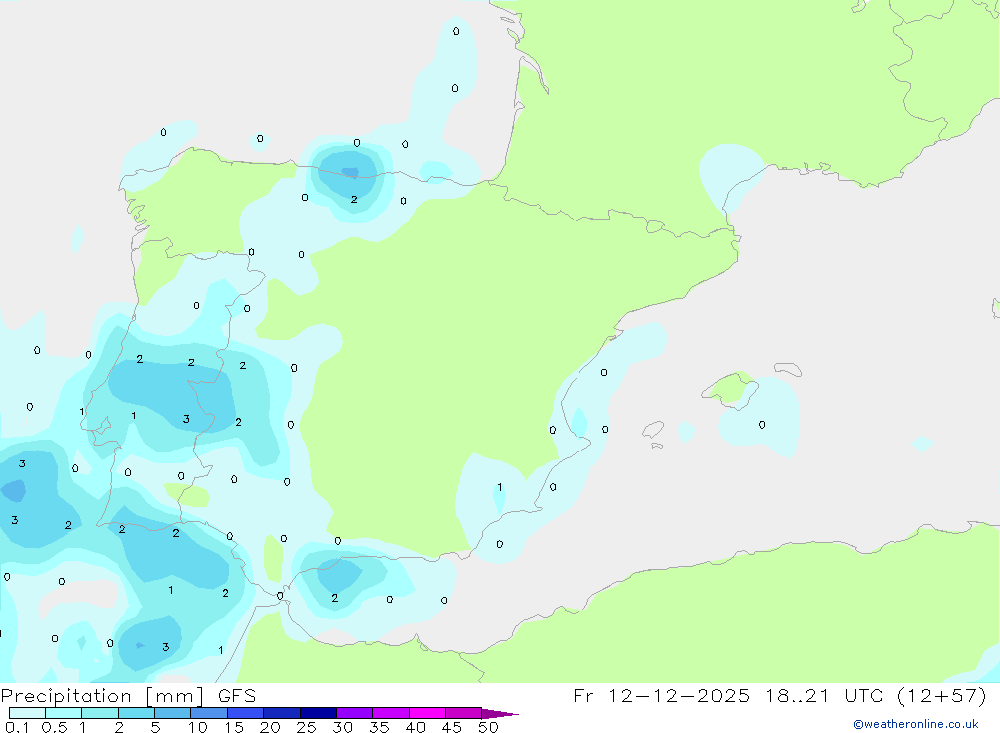Click the legend scale label "30"
Screen dimensions: 1000x733
[x=343, y=727]
